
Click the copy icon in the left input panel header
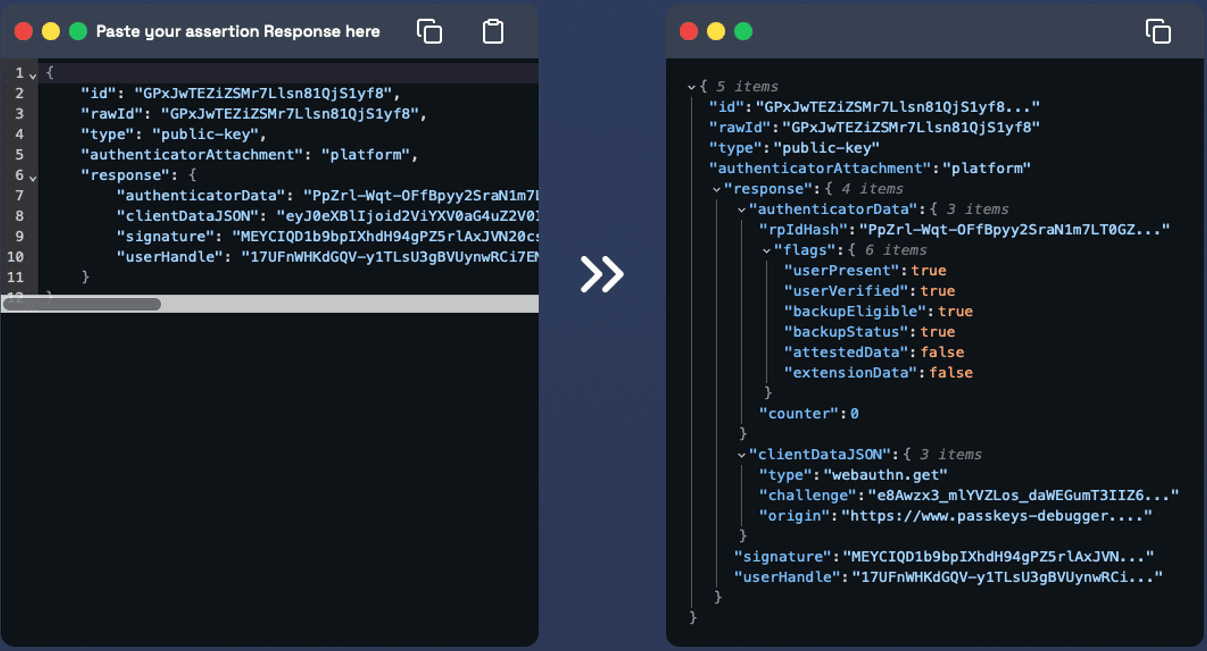point(429,31)
